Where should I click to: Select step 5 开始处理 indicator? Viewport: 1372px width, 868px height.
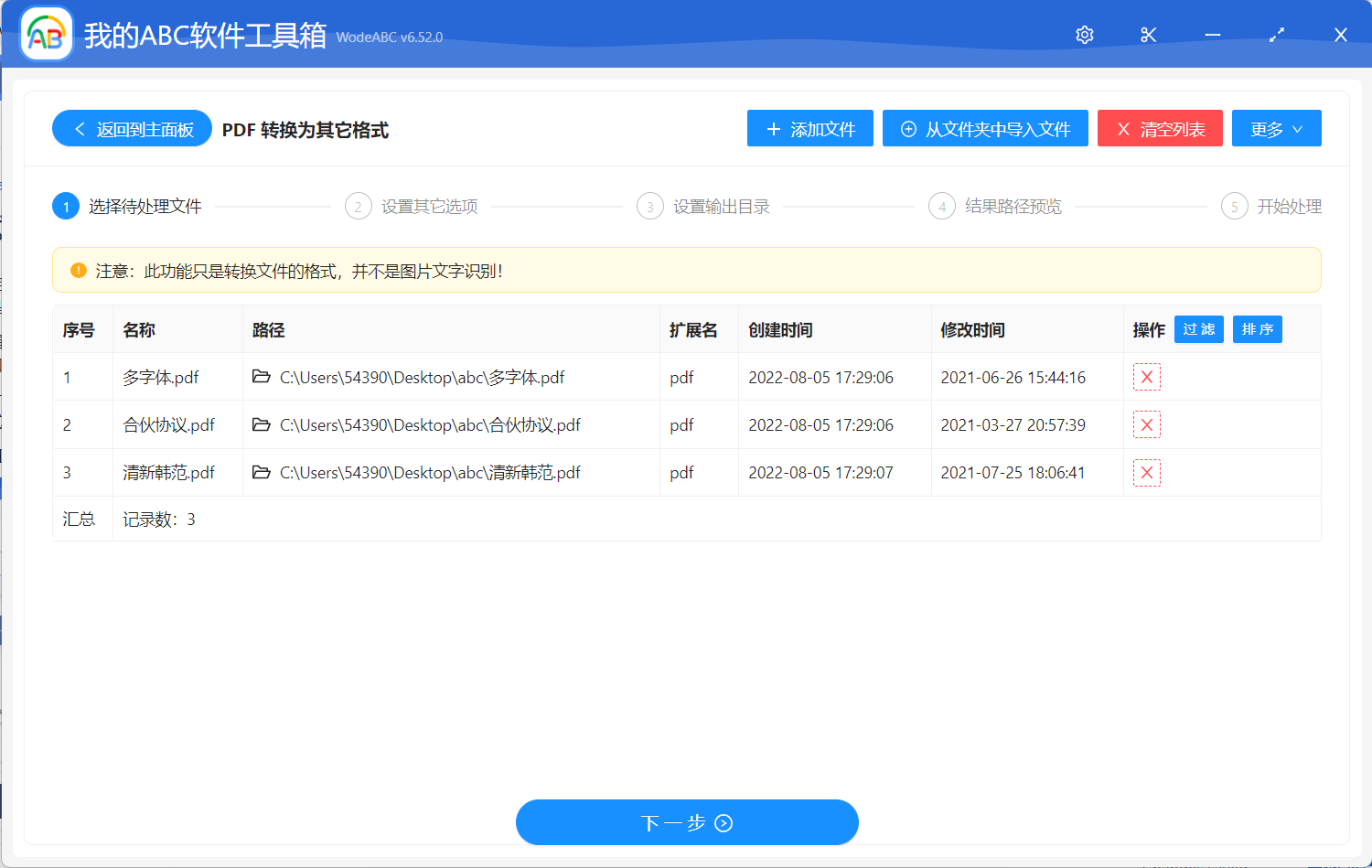point(1234,206)
